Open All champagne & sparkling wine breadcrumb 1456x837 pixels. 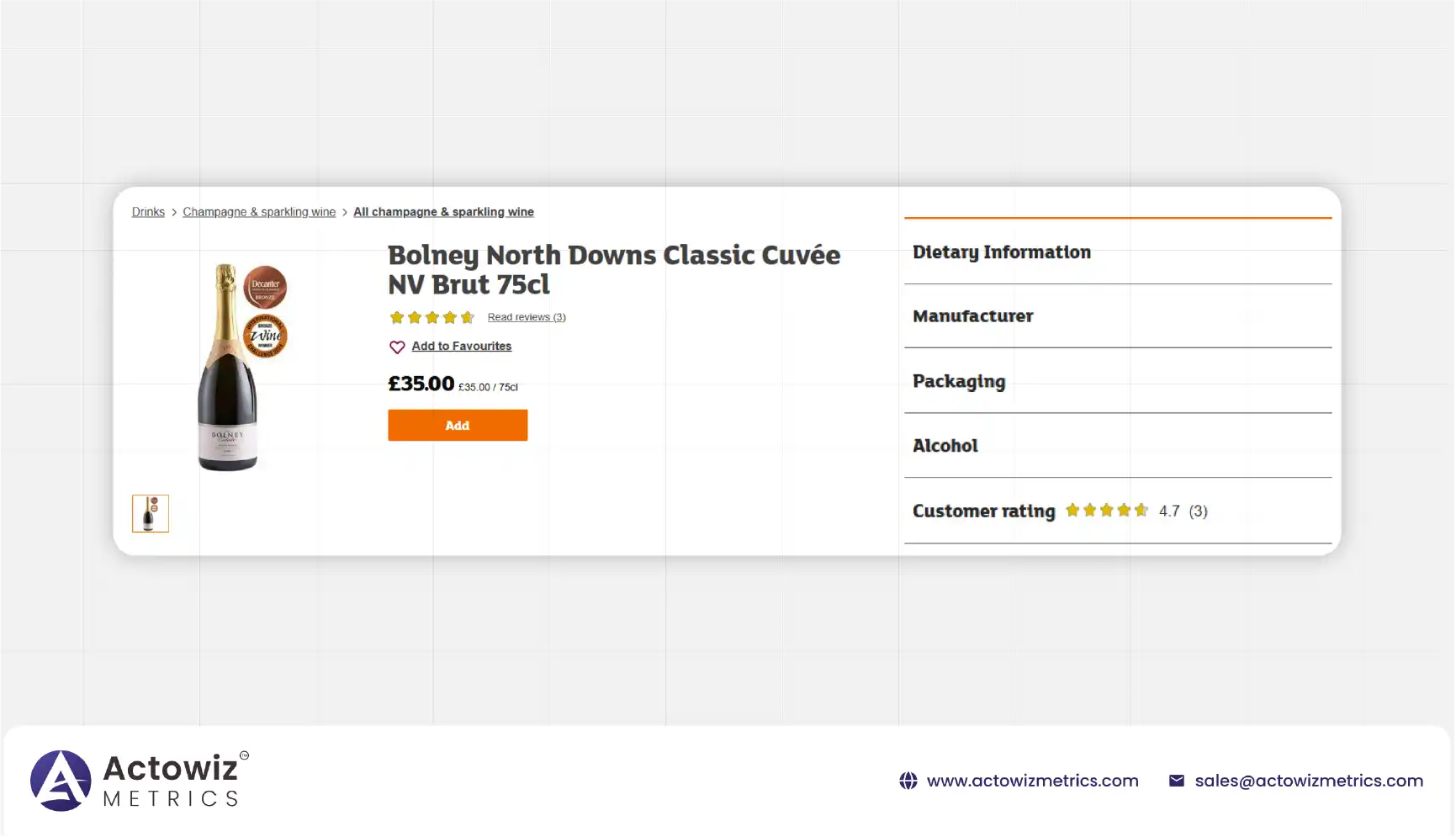click(443, 212)
